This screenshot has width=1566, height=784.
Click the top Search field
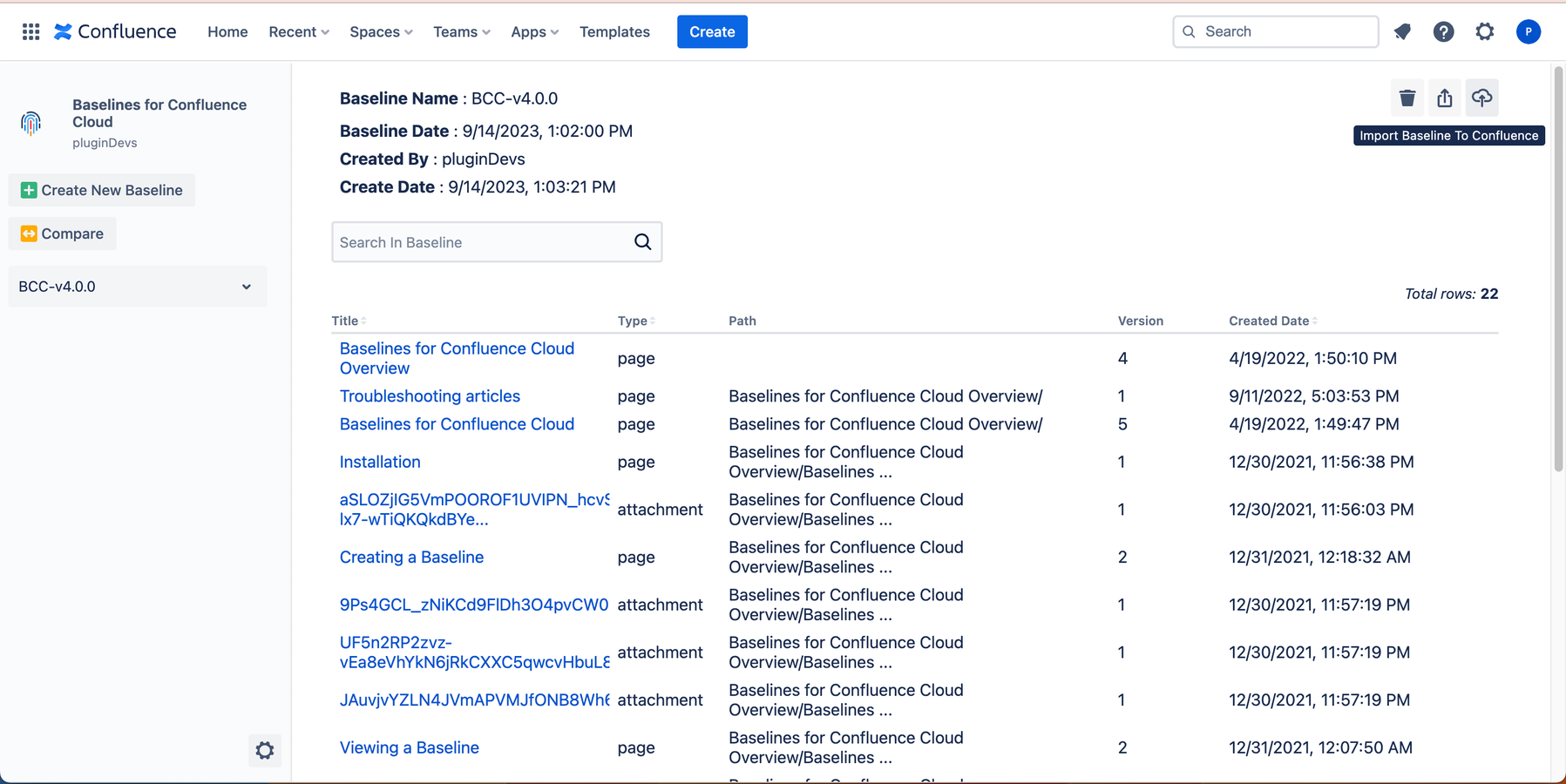pos(1275,31)
